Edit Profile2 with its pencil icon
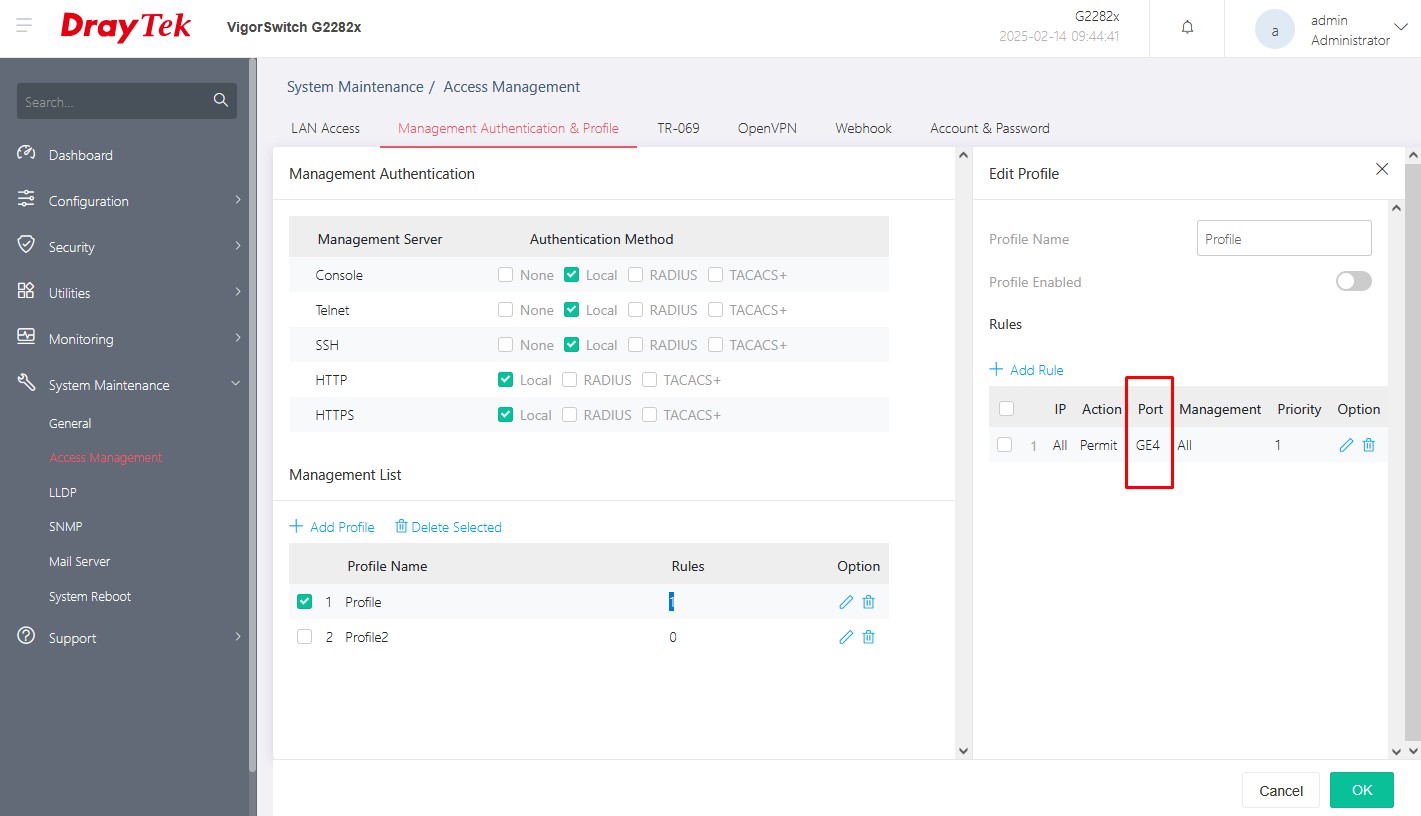Viewport: 1421px width, 816px height. (846, 637)
